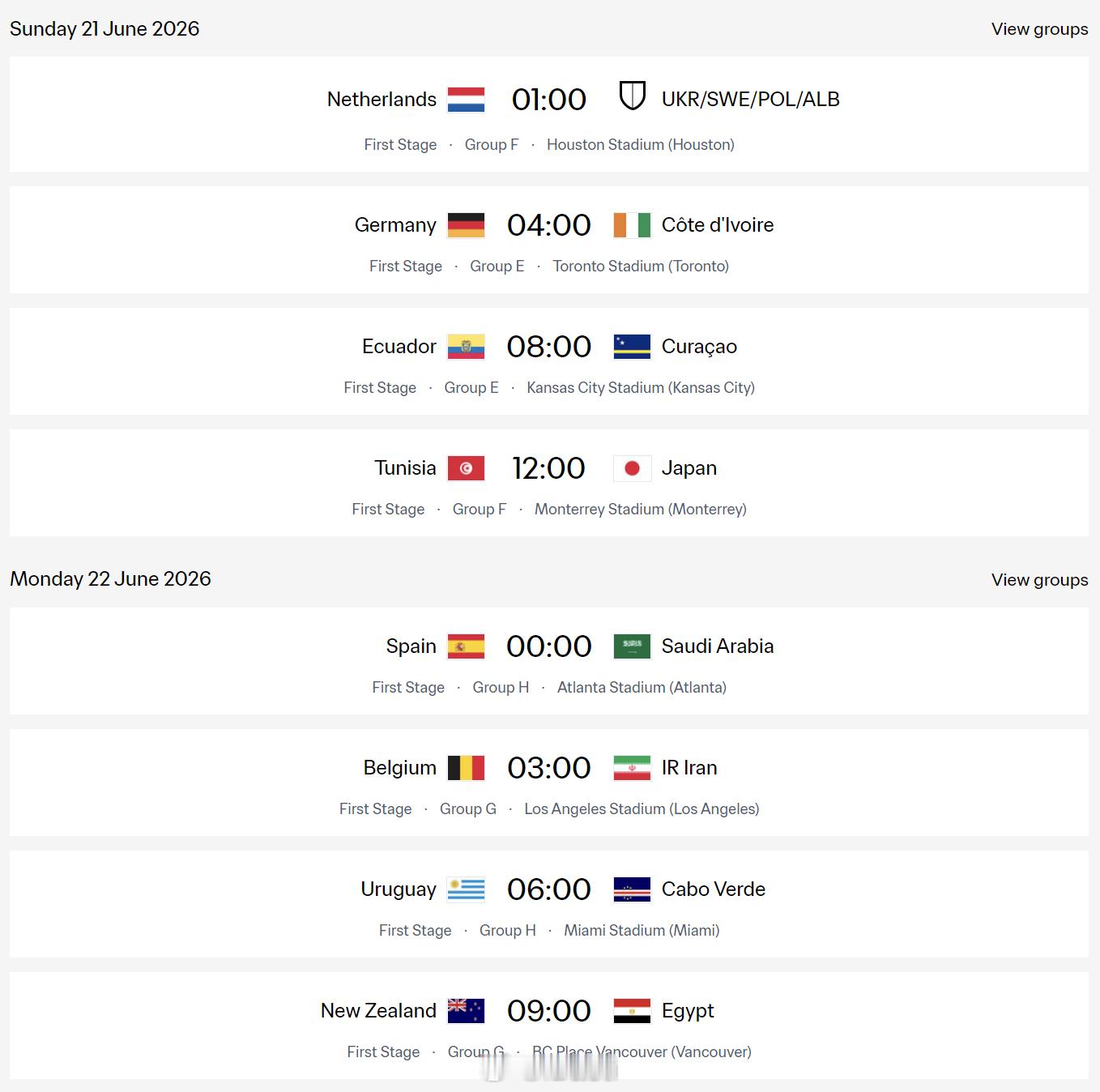Click the Netherlands flag icon
This screenshot has height=1092, width=1100.
click(466, 100)
